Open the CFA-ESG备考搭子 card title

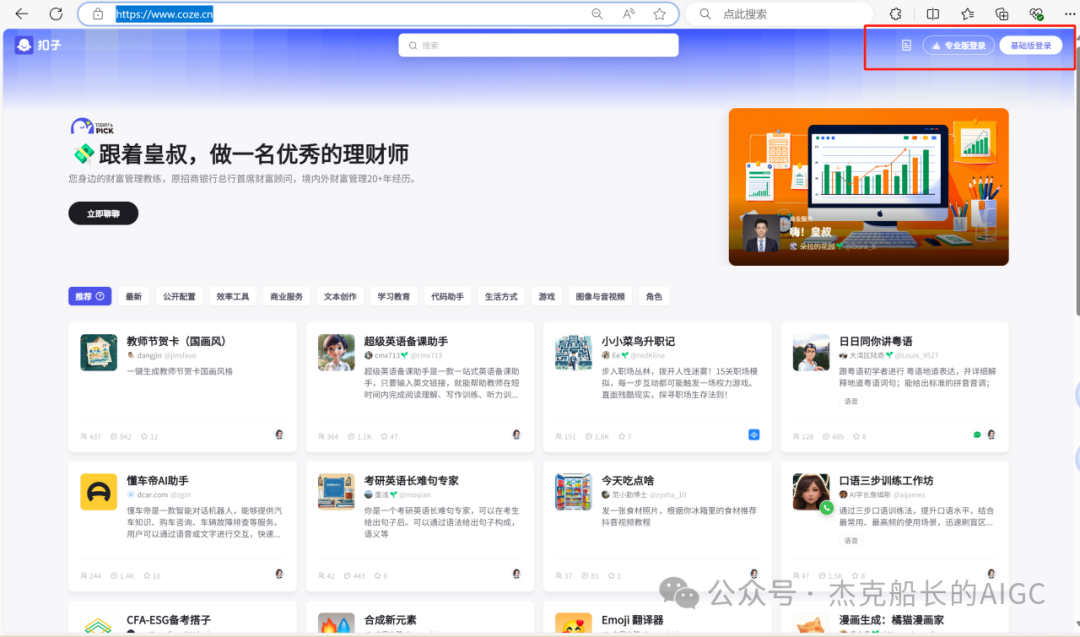click(169, 620)
